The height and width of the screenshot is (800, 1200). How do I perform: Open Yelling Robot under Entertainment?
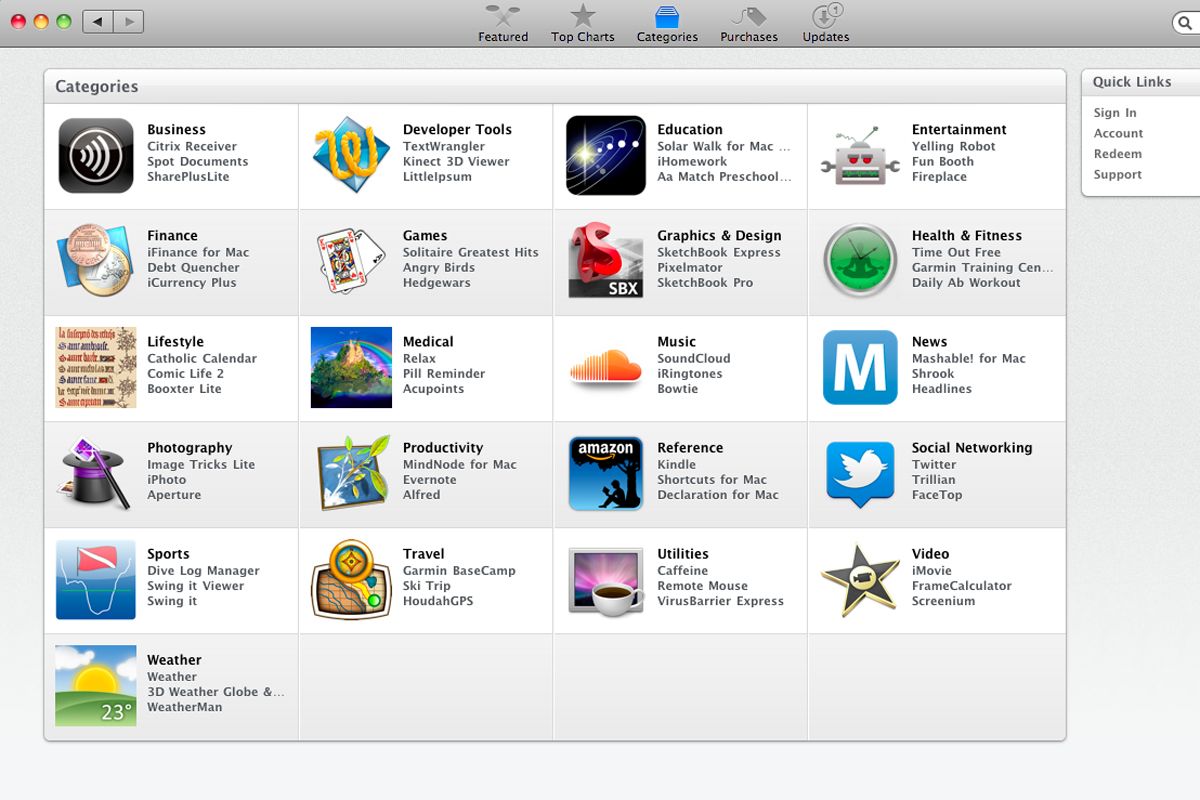point(954,146)
